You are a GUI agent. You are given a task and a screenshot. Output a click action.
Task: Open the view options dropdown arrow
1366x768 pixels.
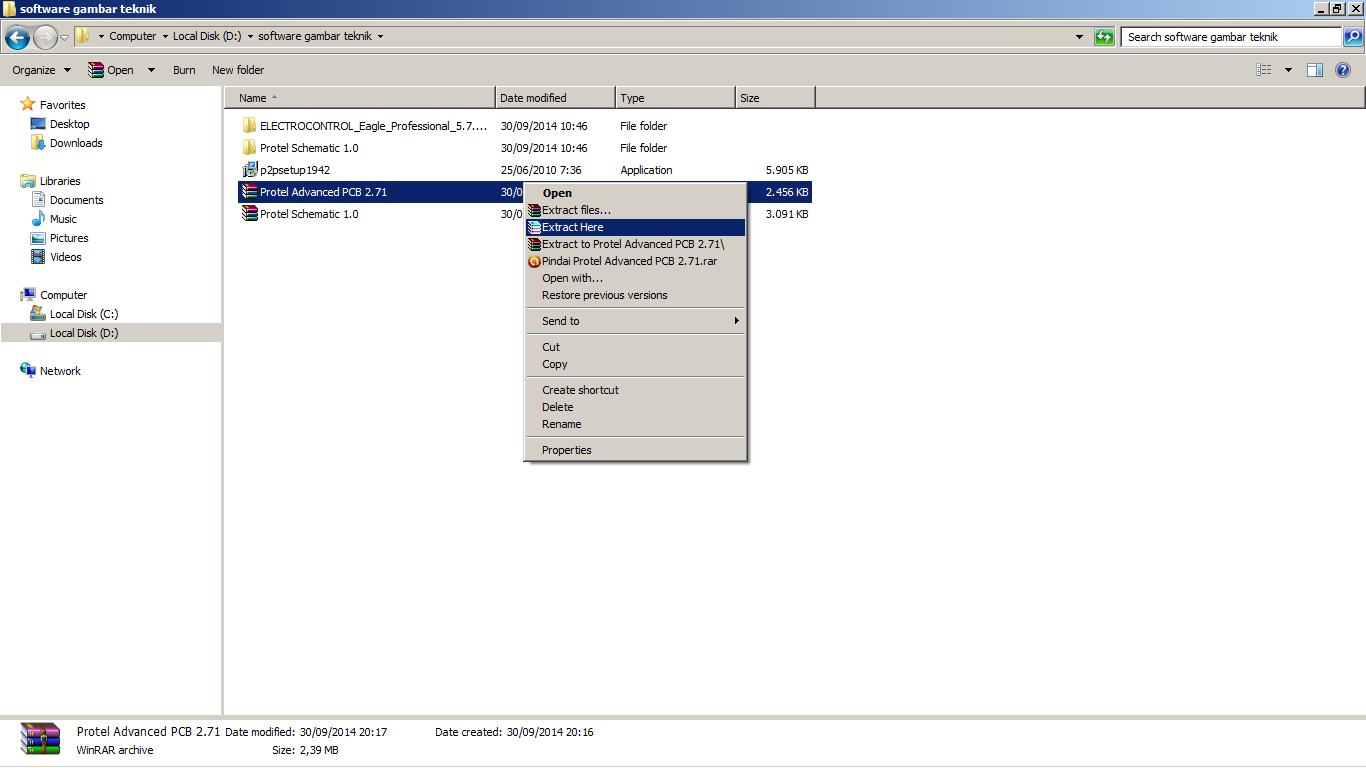1288,70
